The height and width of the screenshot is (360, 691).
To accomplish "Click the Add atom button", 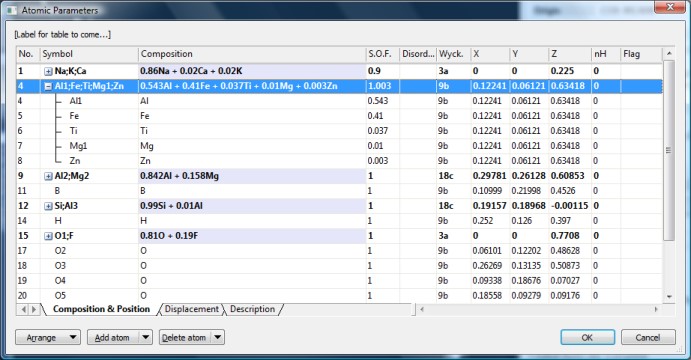I will point(113,338).
